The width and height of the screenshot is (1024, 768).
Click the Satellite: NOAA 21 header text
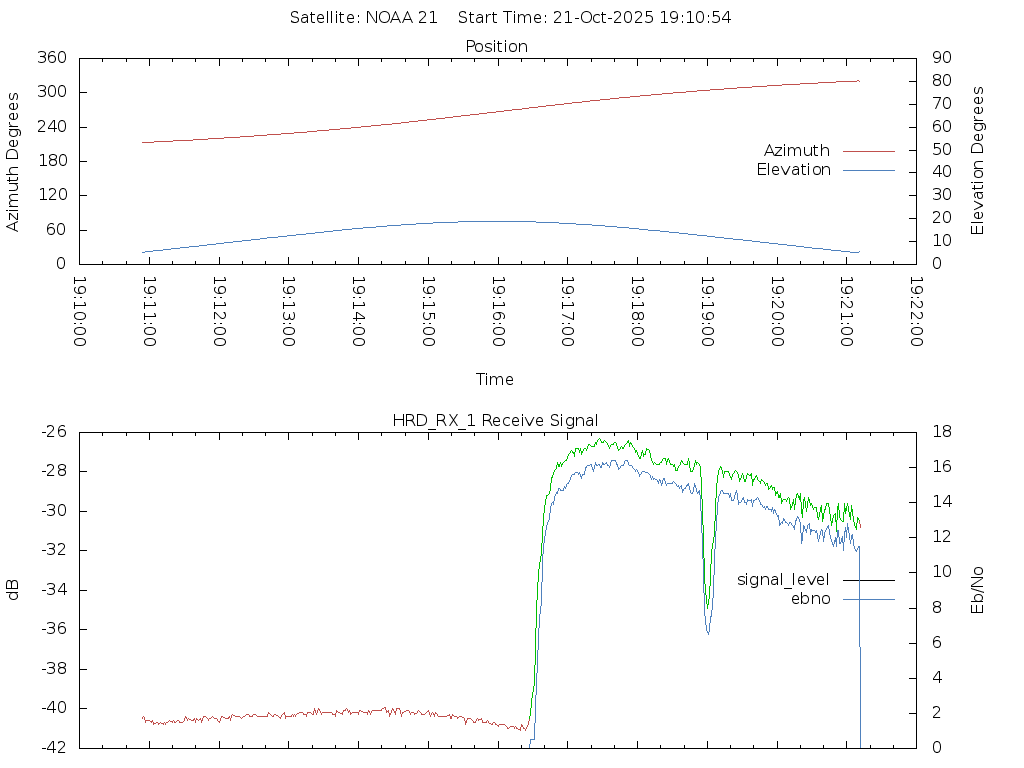pyautogui.click(x=363, y=18)
